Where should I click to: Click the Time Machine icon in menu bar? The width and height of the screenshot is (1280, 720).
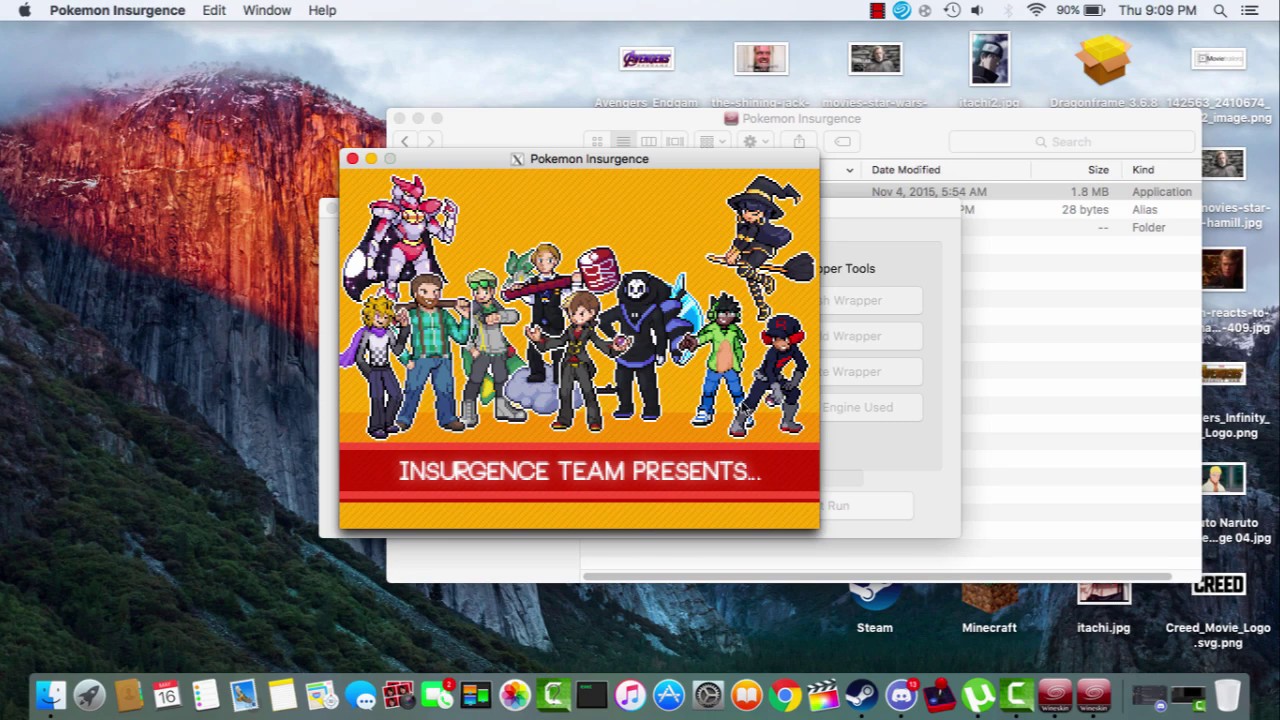[952, 10]
